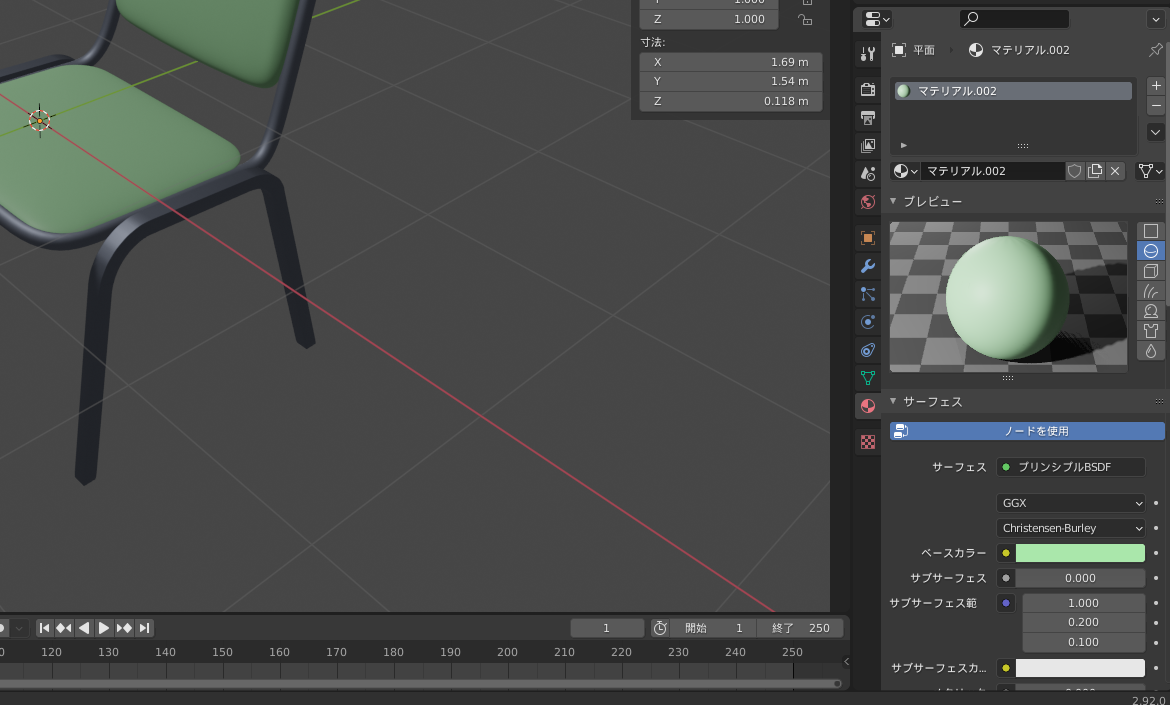Image resolution: width=1170 pixels, height=705 pixels.
Task: Open the Object Constraints properties tab
Action: 867,350
